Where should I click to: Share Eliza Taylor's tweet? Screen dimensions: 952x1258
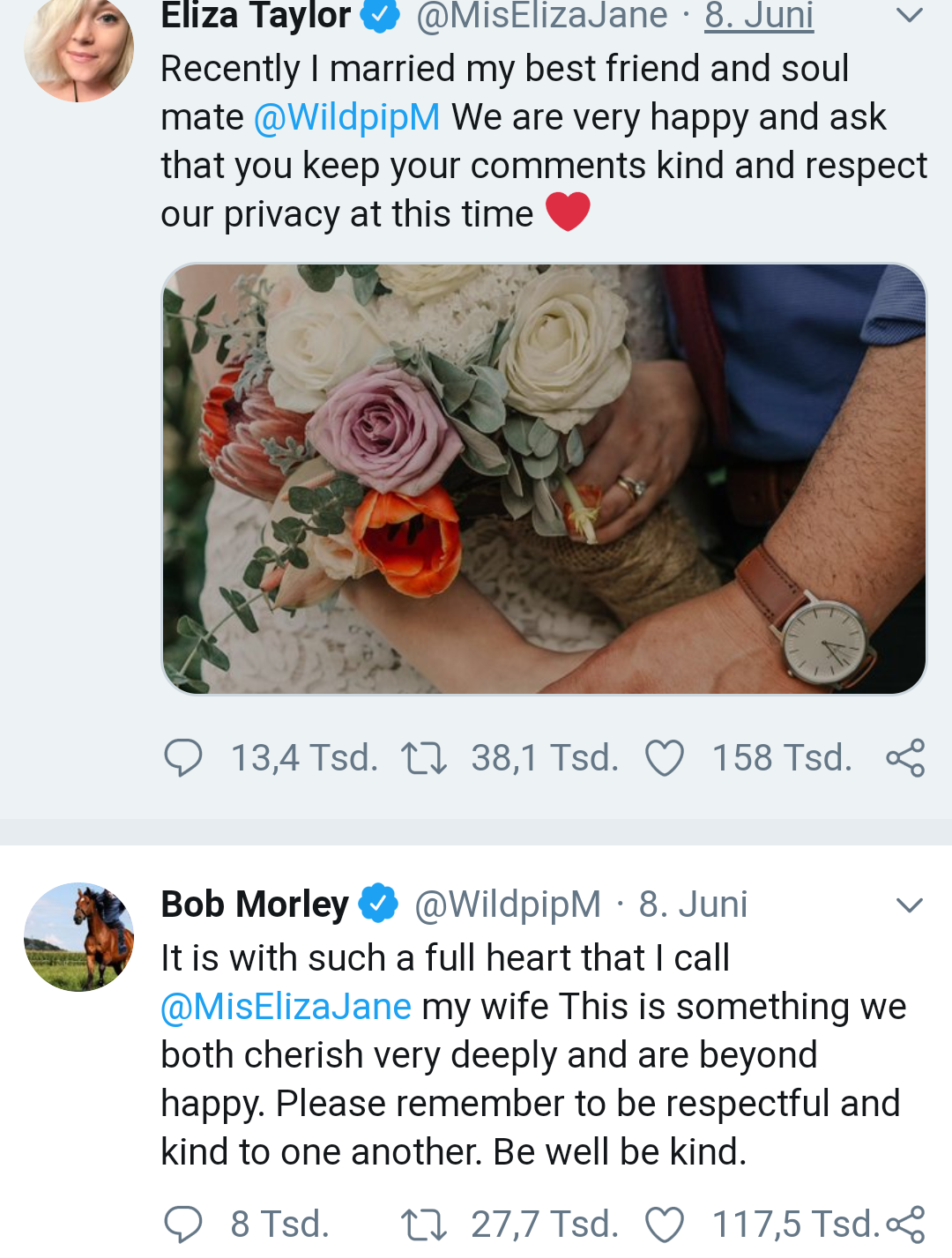[x=905, y=758]
